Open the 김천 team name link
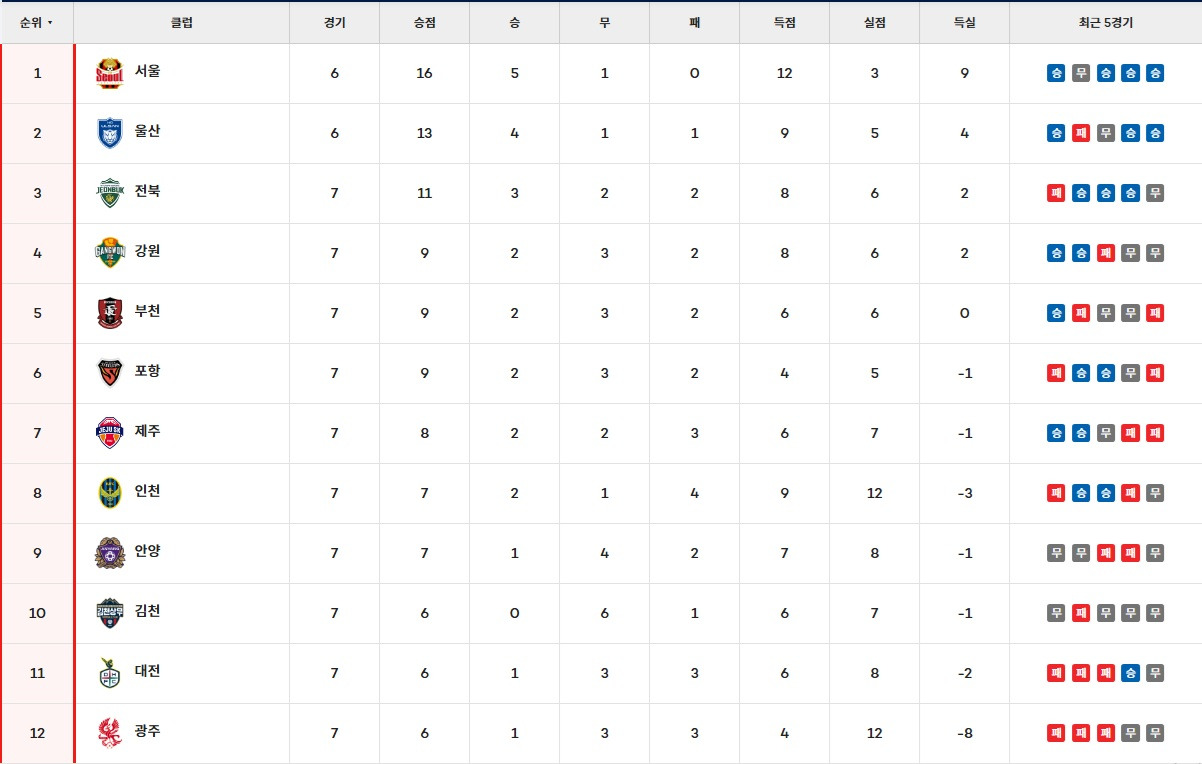The width and height of the screenshot is (1202, 764). [148, 613]
